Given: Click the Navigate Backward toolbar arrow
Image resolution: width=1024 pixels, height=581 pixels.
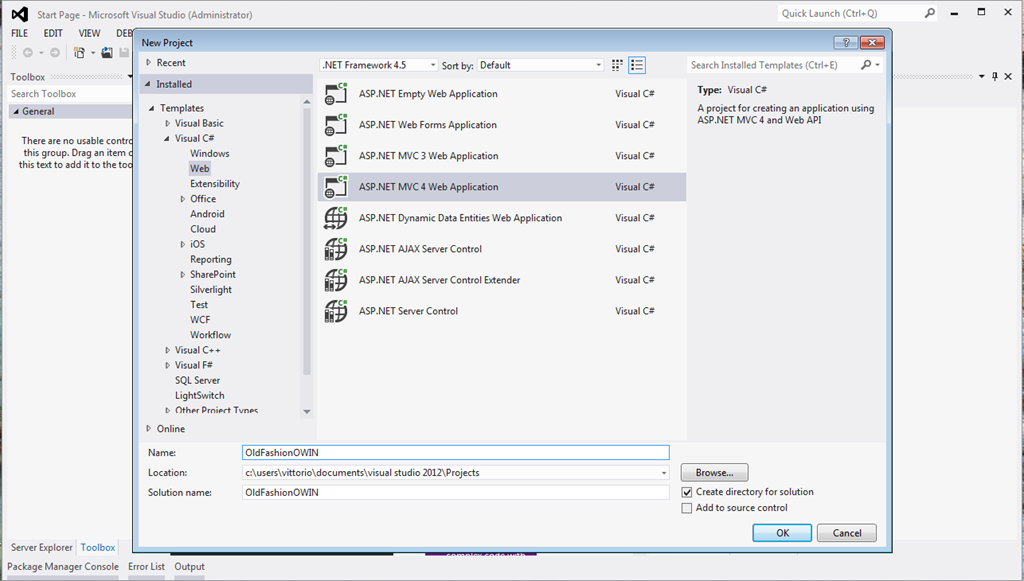Looking at the screenshot, I should pos(28,53).
